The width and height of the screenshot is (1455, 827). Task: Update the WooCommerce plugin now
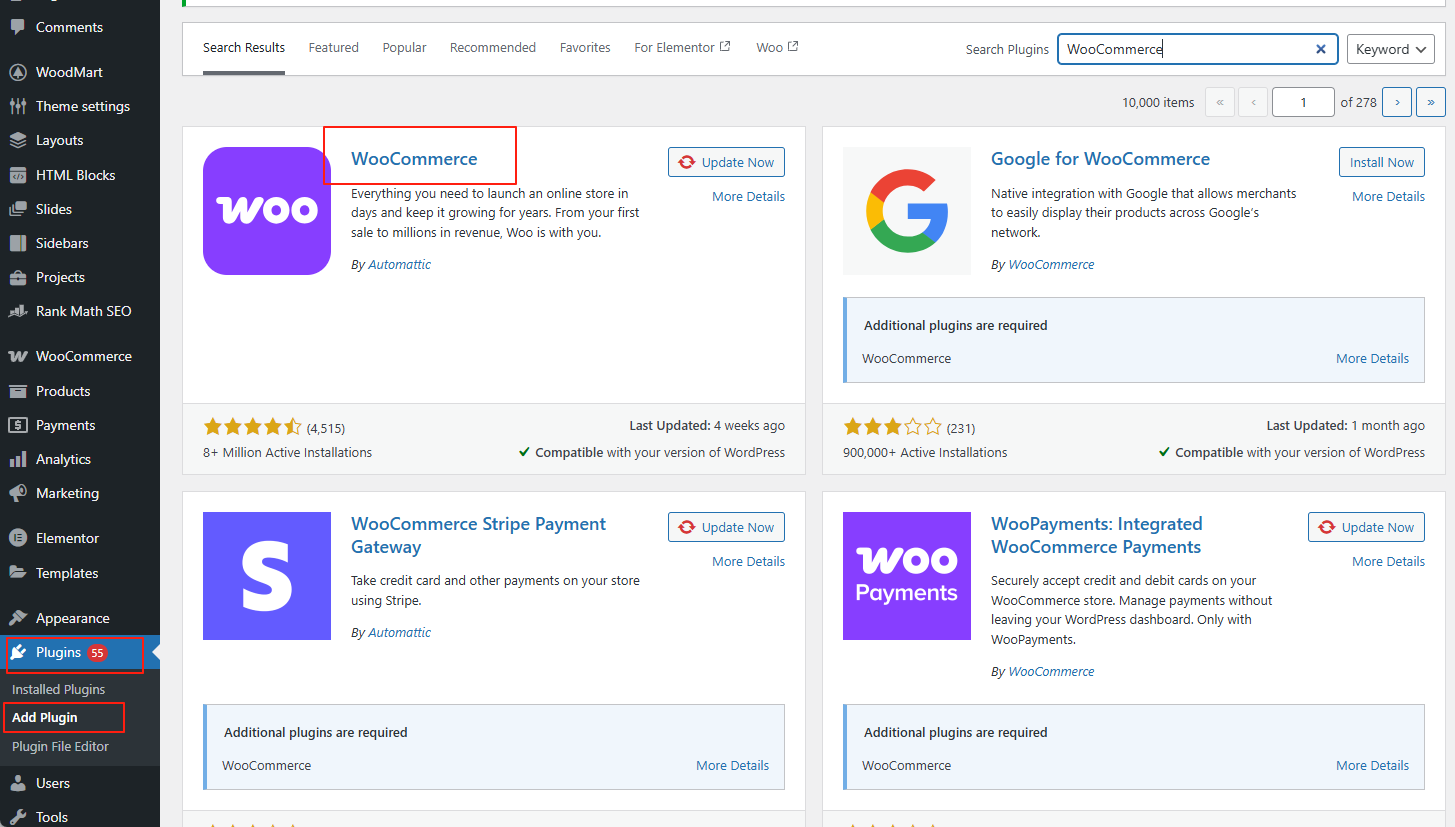coord(726,161)
